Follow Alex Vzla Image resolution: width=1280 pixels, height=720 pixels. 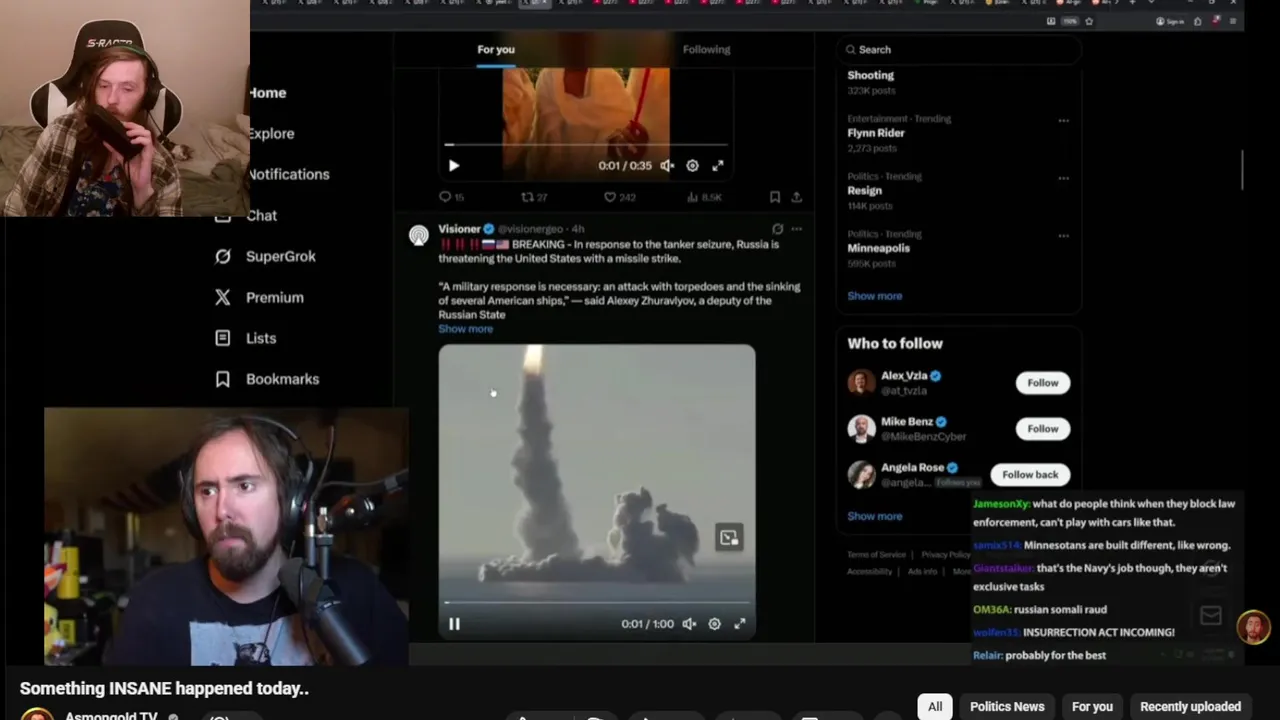pos(1042,383)
